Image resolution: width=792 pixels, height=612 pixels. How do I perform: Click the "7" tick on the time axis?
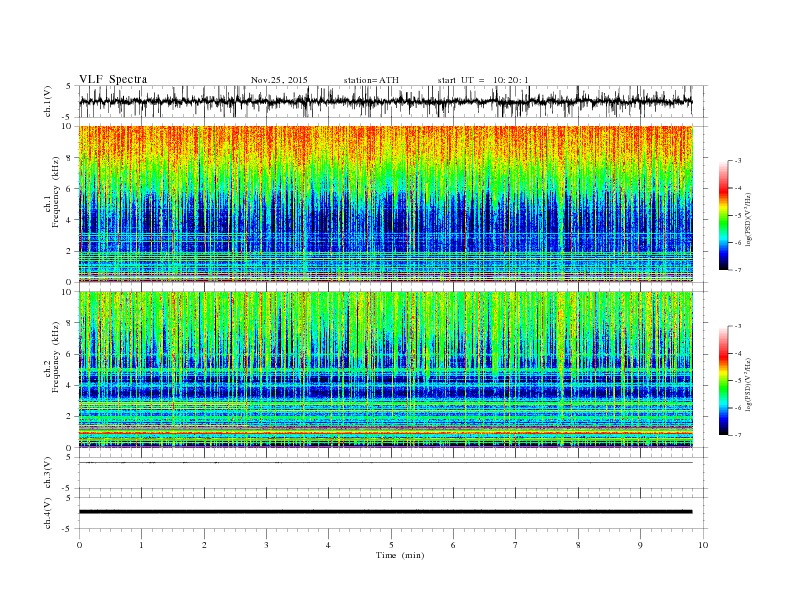516,545
